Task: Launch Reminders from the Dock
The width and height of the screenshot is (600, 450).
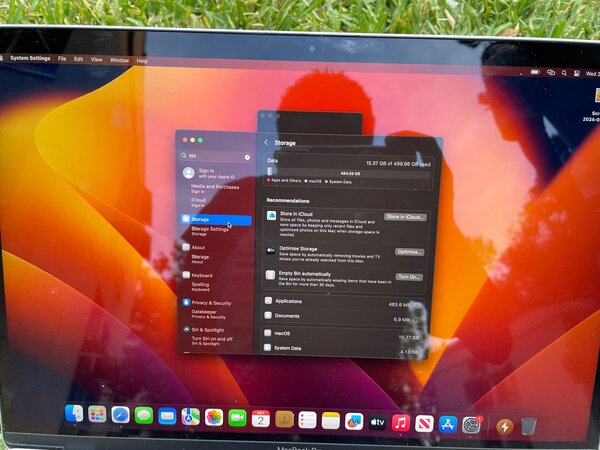Action: (x=307, y=421)
